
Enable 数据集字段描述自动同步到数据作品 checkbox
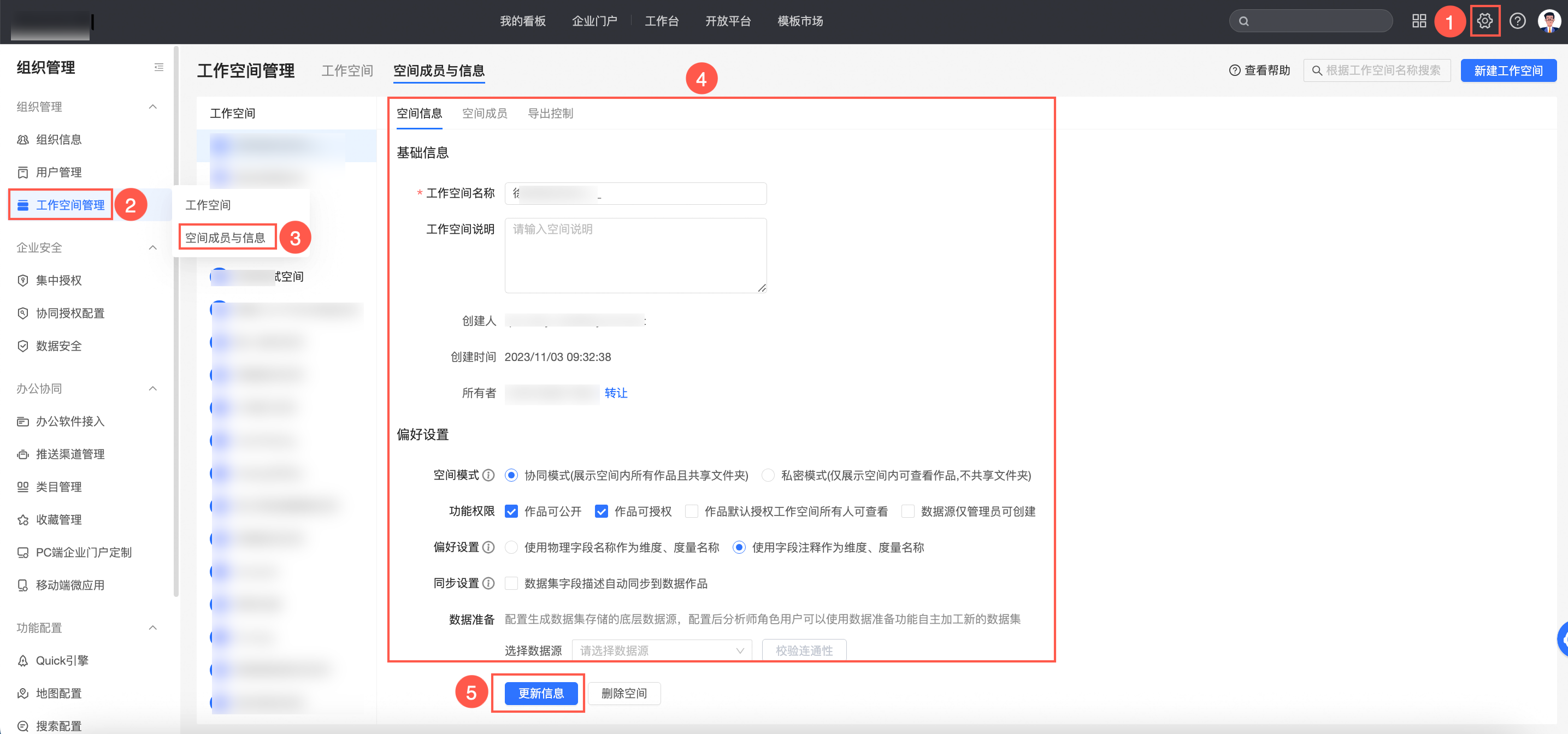[511, 583]
